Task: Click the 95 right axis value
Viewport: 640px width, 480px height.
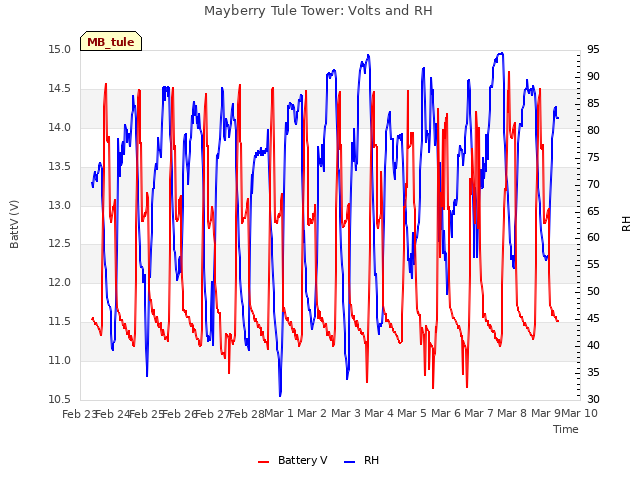Action: 593,50
